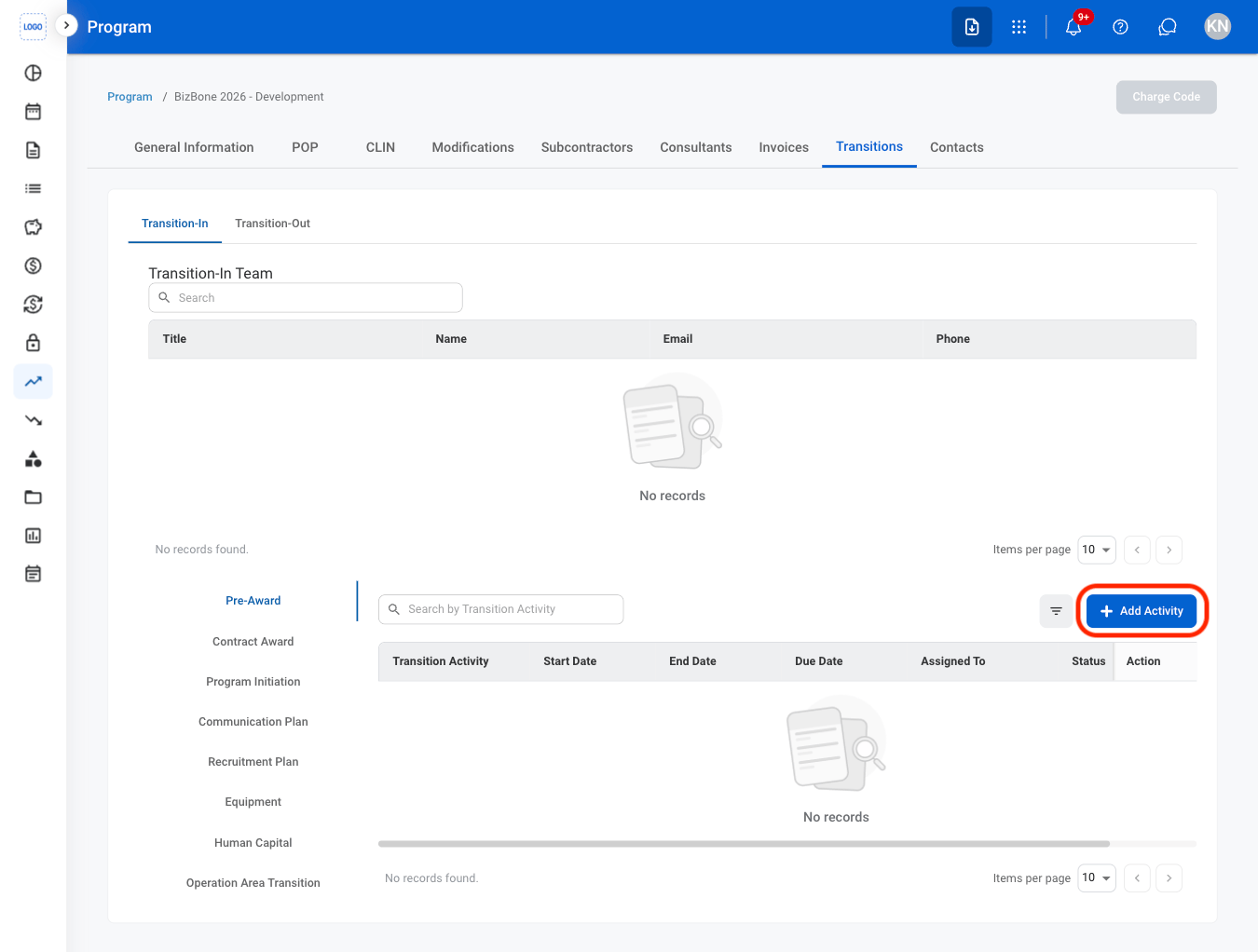Click the Assigned To column header

click(953, 661)
